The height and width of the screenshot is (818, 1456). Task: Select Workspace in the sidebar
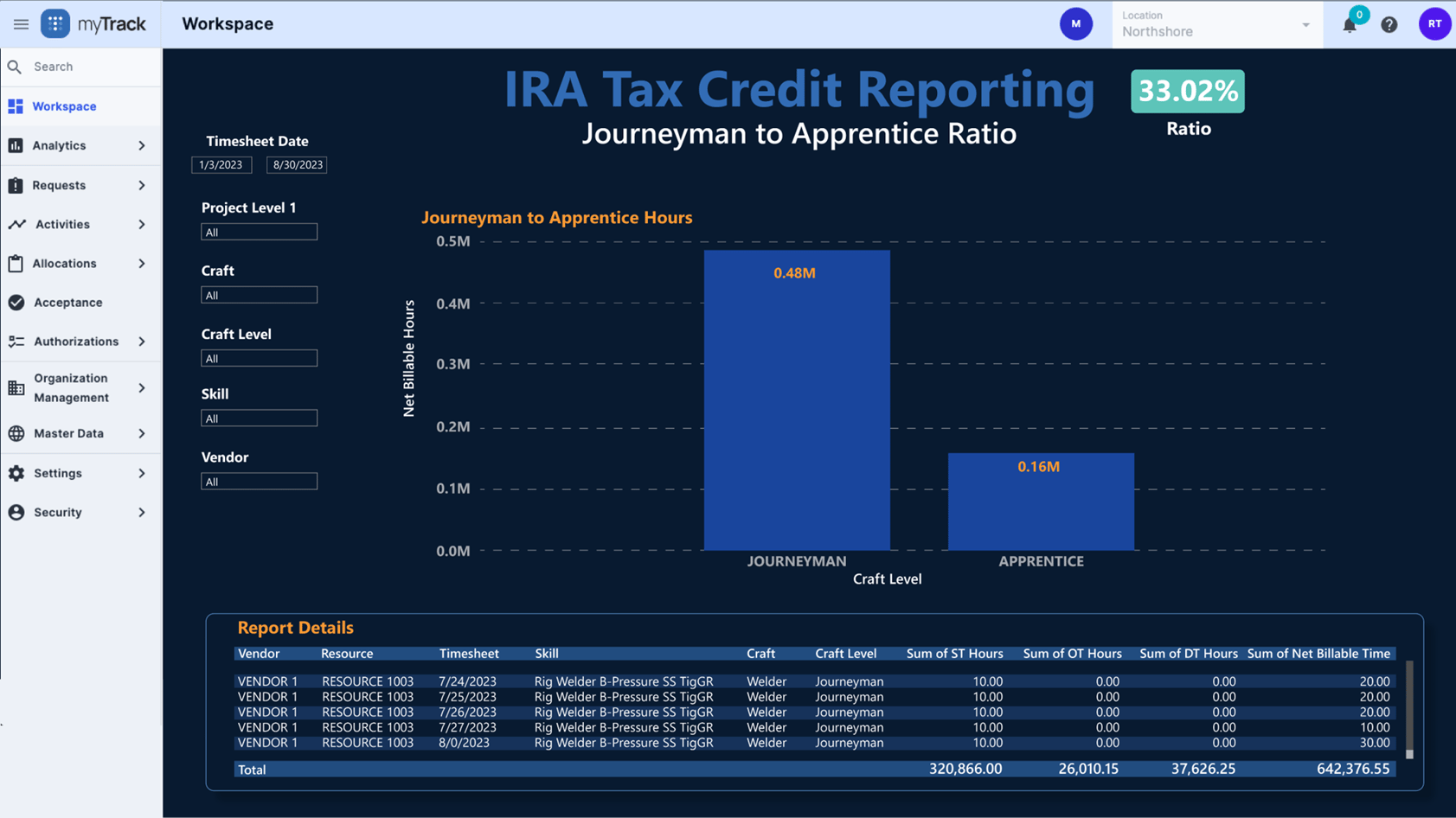[64, 105]
